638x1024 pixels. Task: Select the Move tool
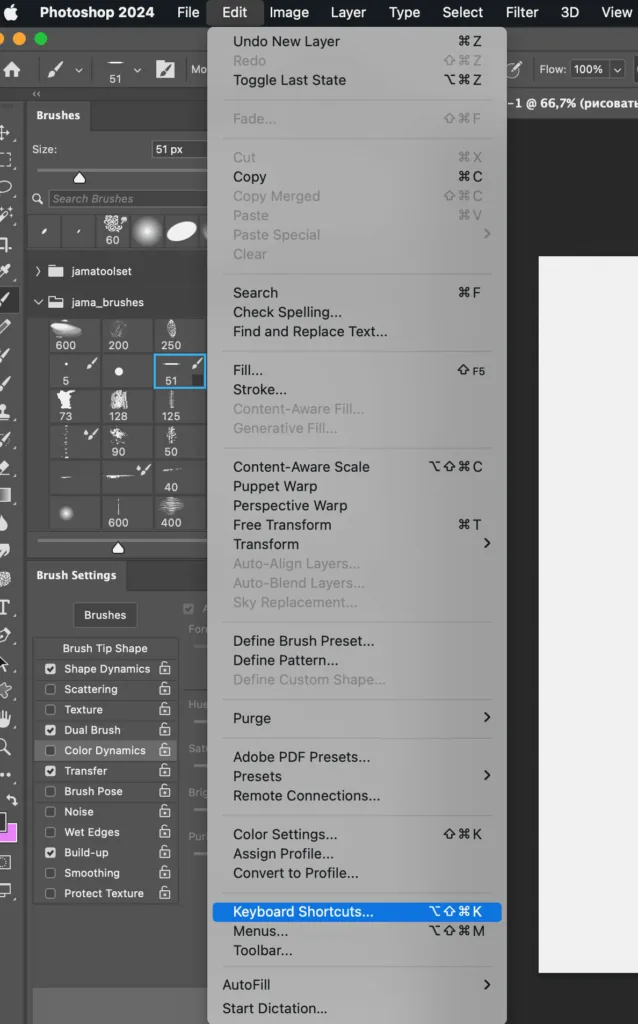click(5, 133)
